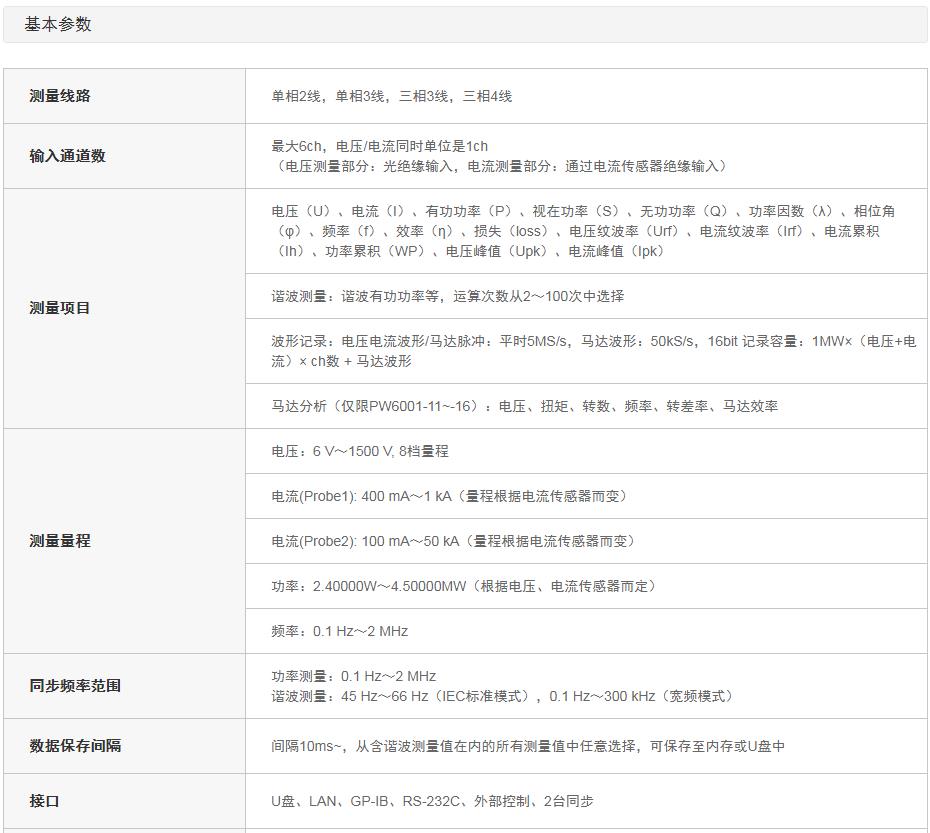Click the 频率 0.1 Hz~2 MHz row

pyautogui.click(x=340, y=631)
